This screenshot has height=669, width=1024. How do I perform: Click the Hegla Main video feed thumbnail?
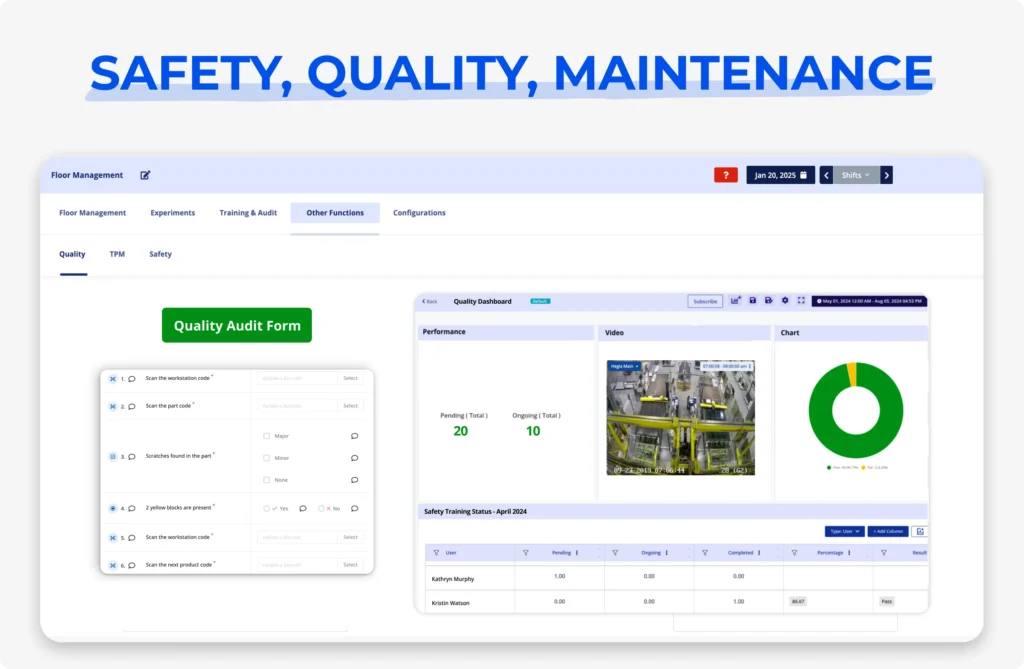click(683, 418)
